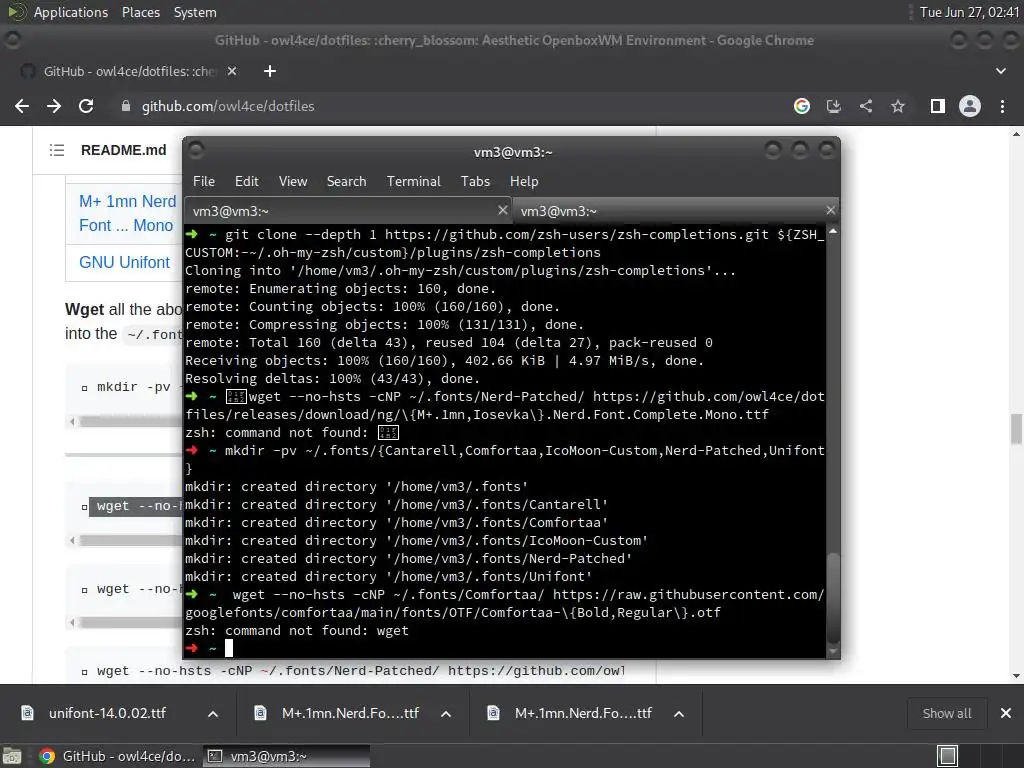Click the install app icon in the address bar
The height and width of the screenshot is (768, 1024).
(x=834, y=106)
